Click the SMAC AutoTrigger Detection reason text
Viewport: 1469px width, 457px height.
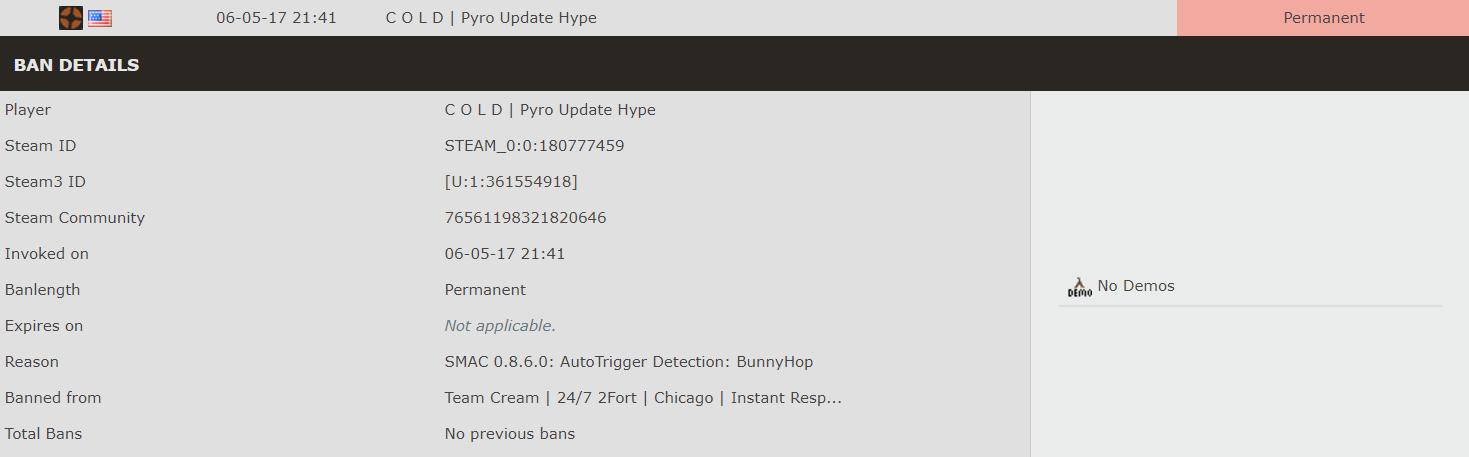[x=629, y=362]
